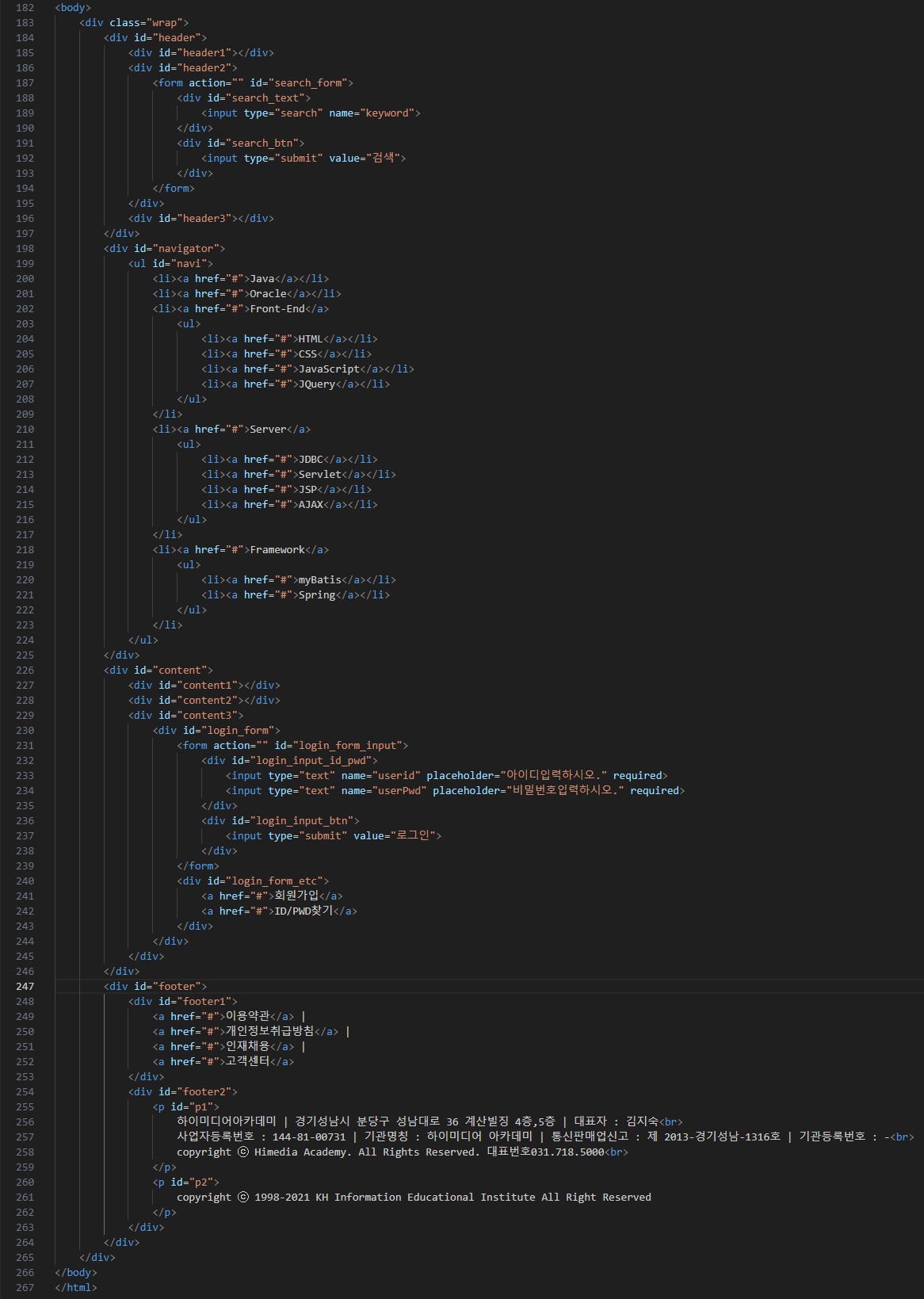Click the div id="login_form_etc" line
Screen dimensions: 924x1299
tap(253, 881)
